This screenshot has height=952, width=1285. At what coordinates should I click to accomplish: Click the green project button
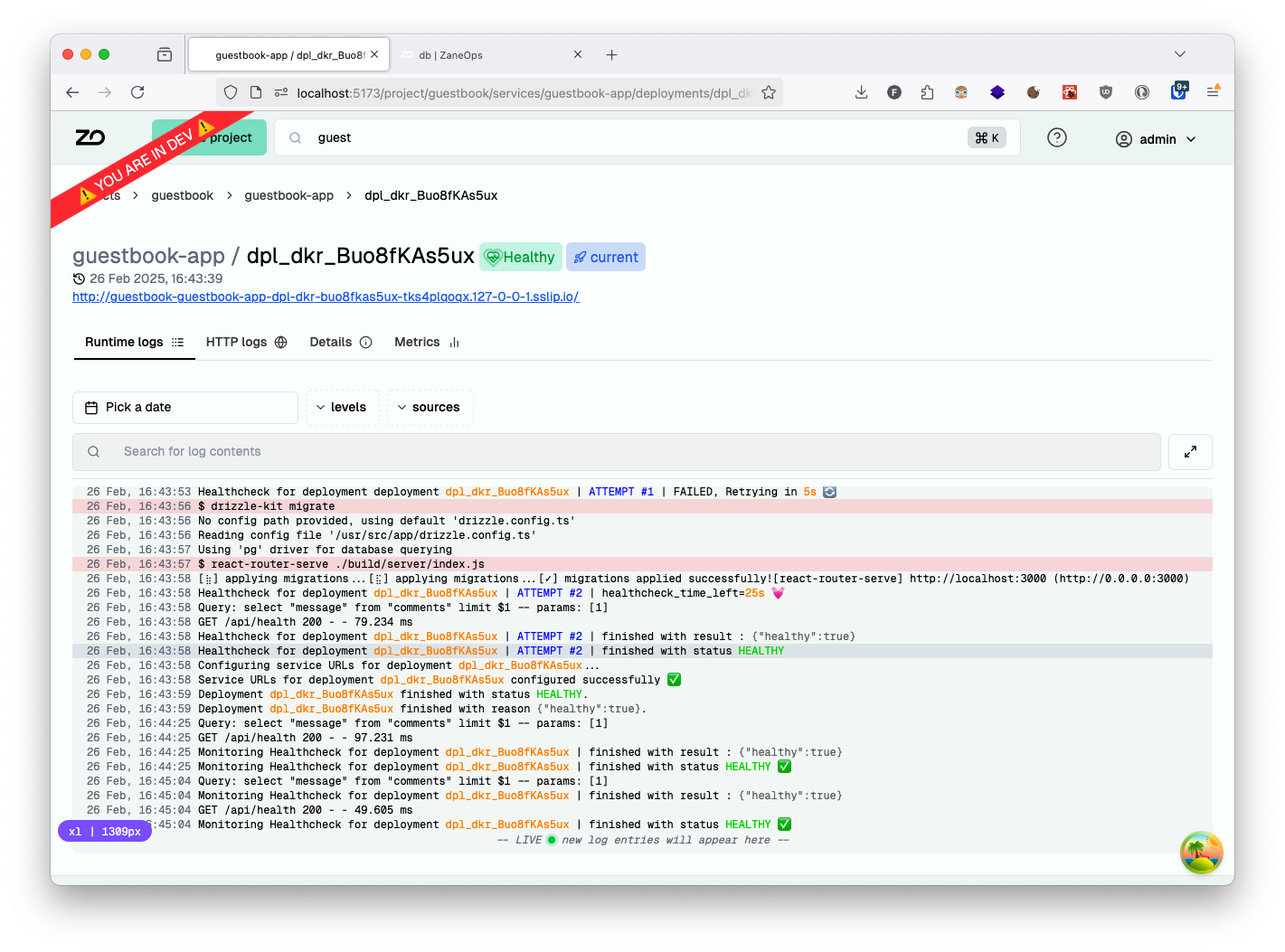point(210,137)
